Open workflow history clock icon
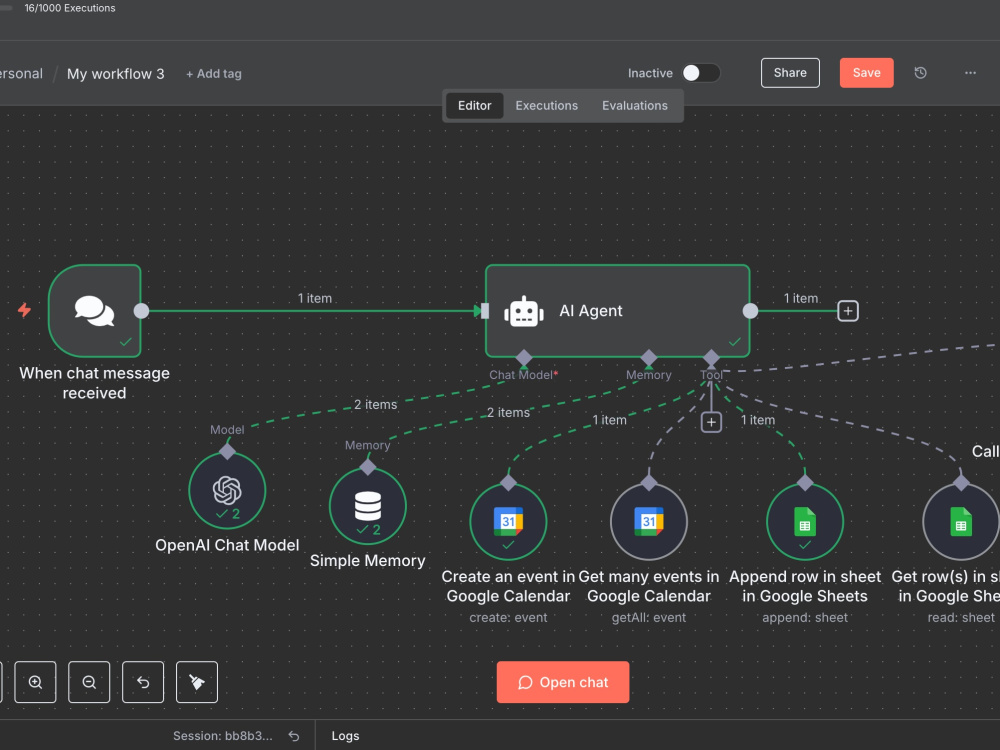This screenshot has height=750, width=1000. point(920,73)
